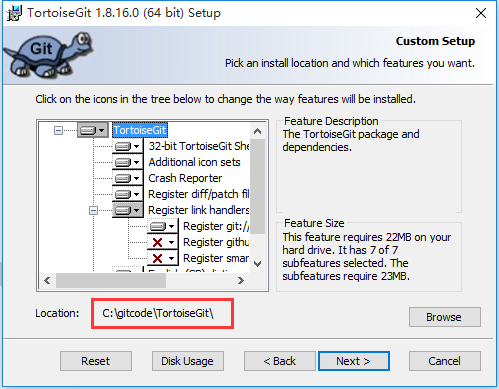The height and width of the screenshot is (389, 499).
Task: Open drive icon for Register diff/patch files
Action: (127, 194)
